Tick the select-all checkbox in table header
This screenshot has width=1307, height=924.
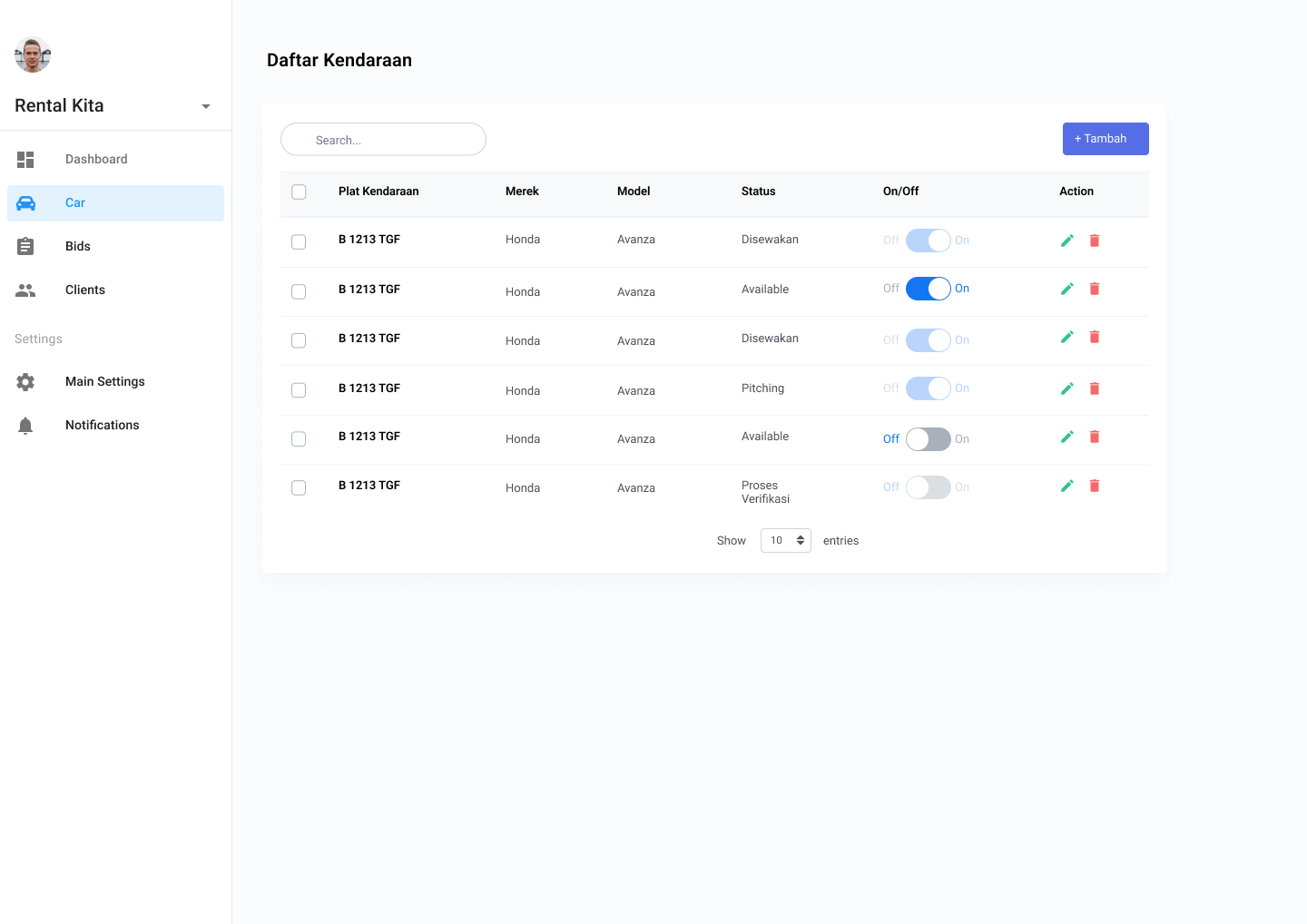click(x=299, y=192)
